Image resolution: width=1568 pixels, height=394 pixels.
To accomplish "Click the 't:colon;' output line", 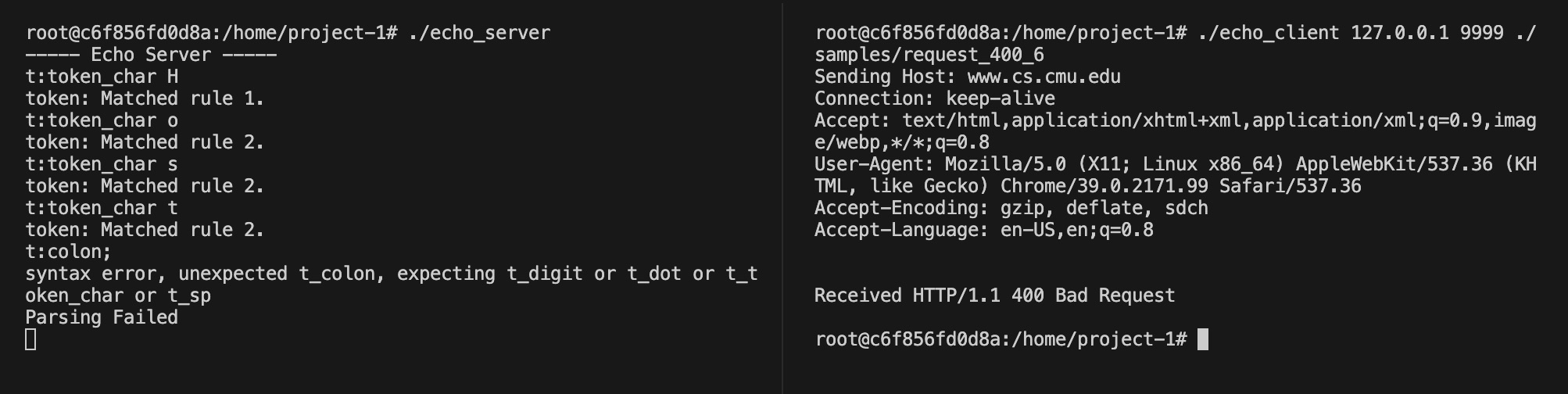I will point(69,252).
